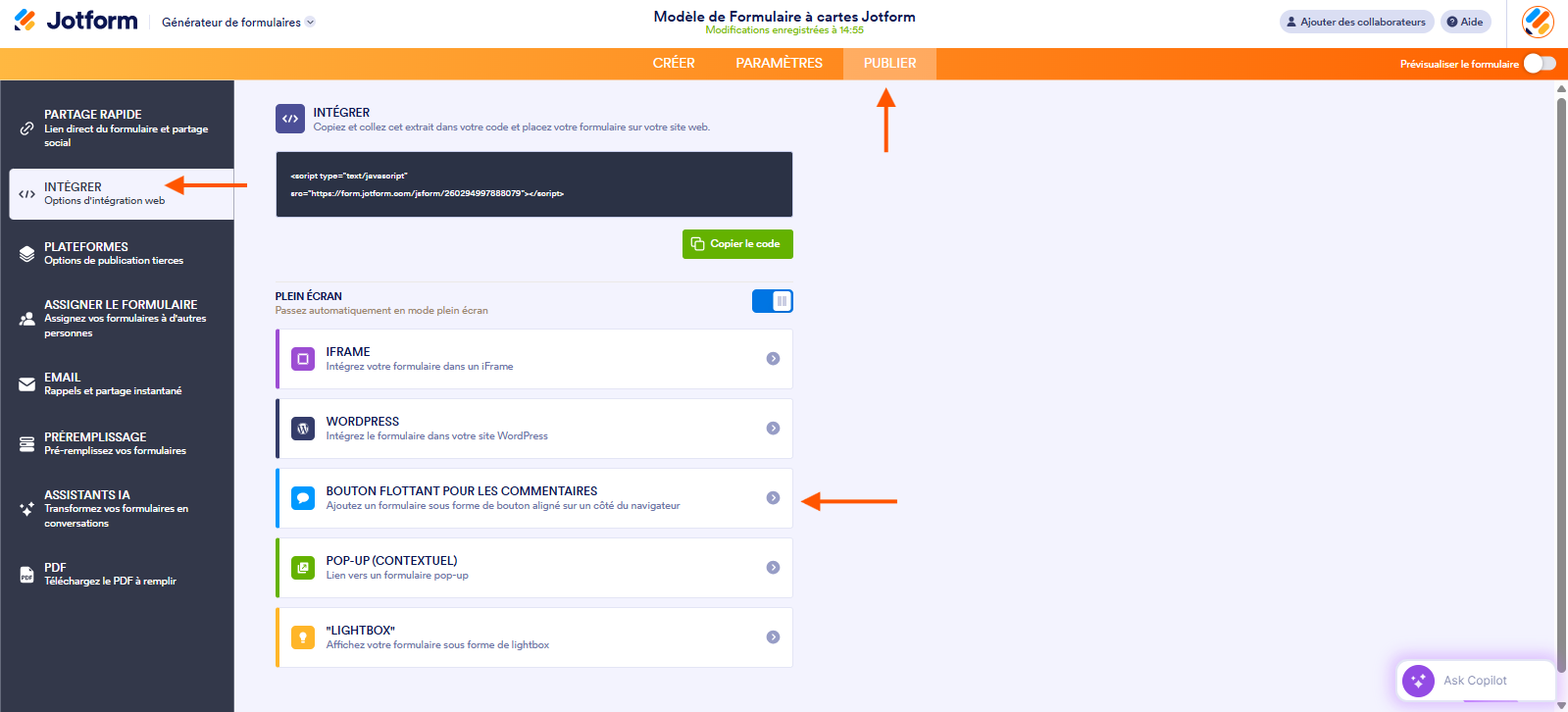Click the yellow Lightbox bulb icon
Screen dimensions: 1568x712
click(x=303, y=637)
